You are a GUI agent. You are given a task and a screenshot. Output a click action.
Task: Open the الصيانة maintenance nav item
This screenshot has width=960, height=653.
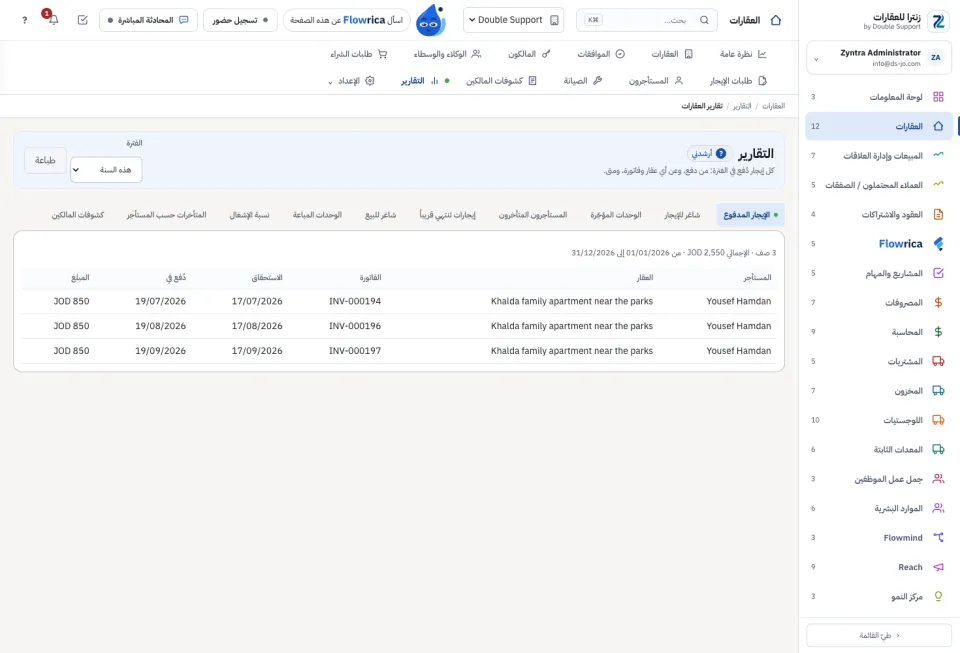coord(583,81)
